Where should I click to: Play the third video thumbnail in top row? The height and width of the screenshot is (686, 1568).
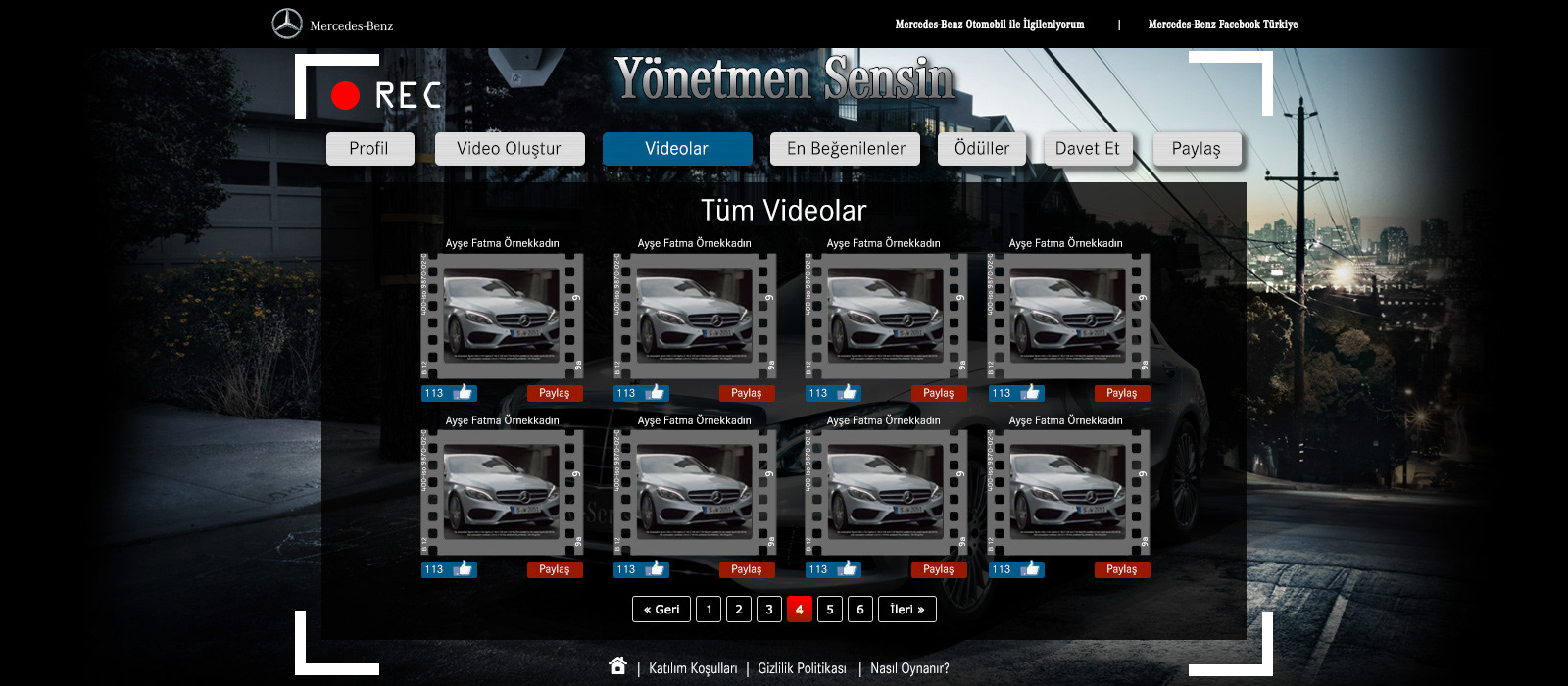coord(886,317)
